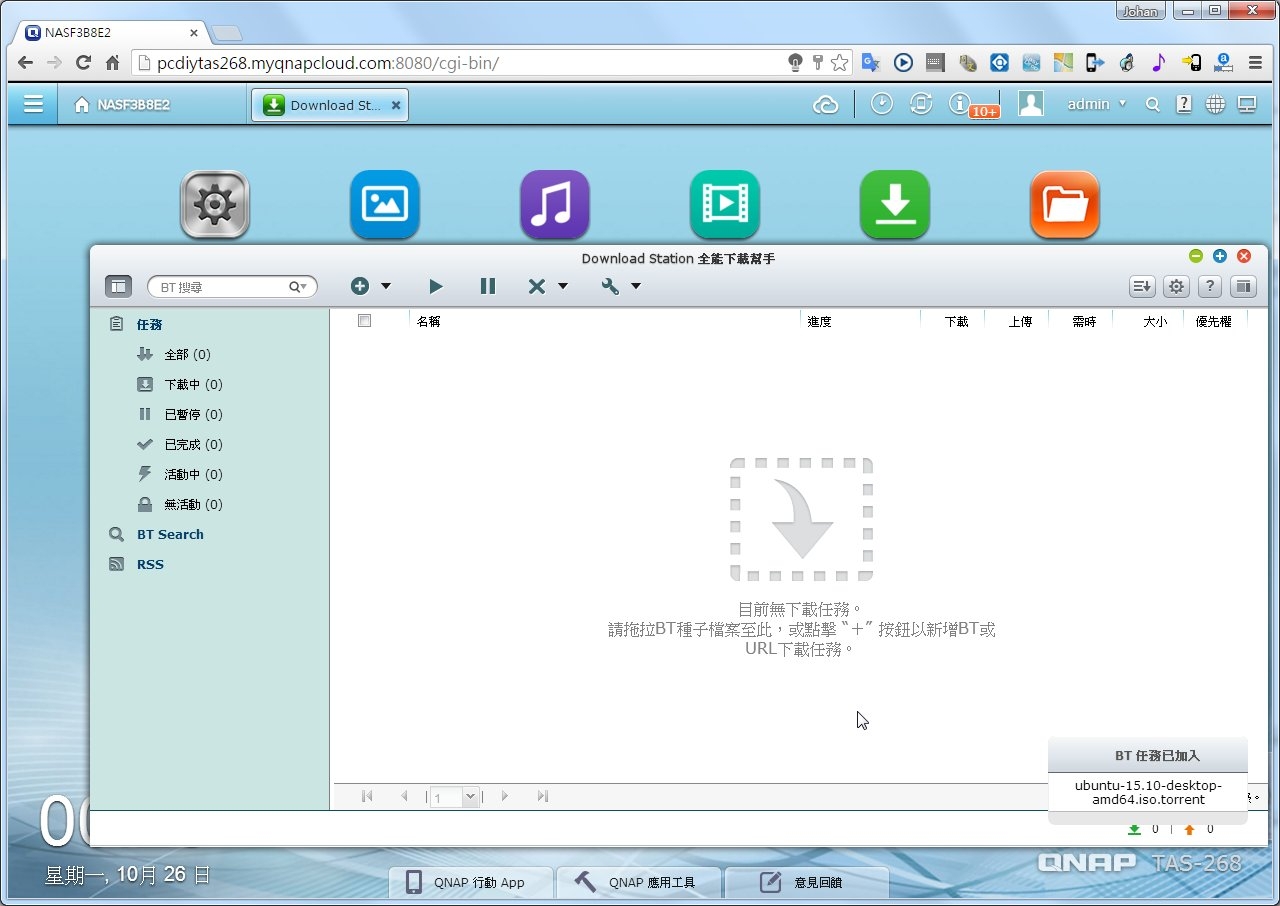Open the QNAP main menu hamburger icon
Viewport: 1280px width, 906px height.
(x=33, y=104)
